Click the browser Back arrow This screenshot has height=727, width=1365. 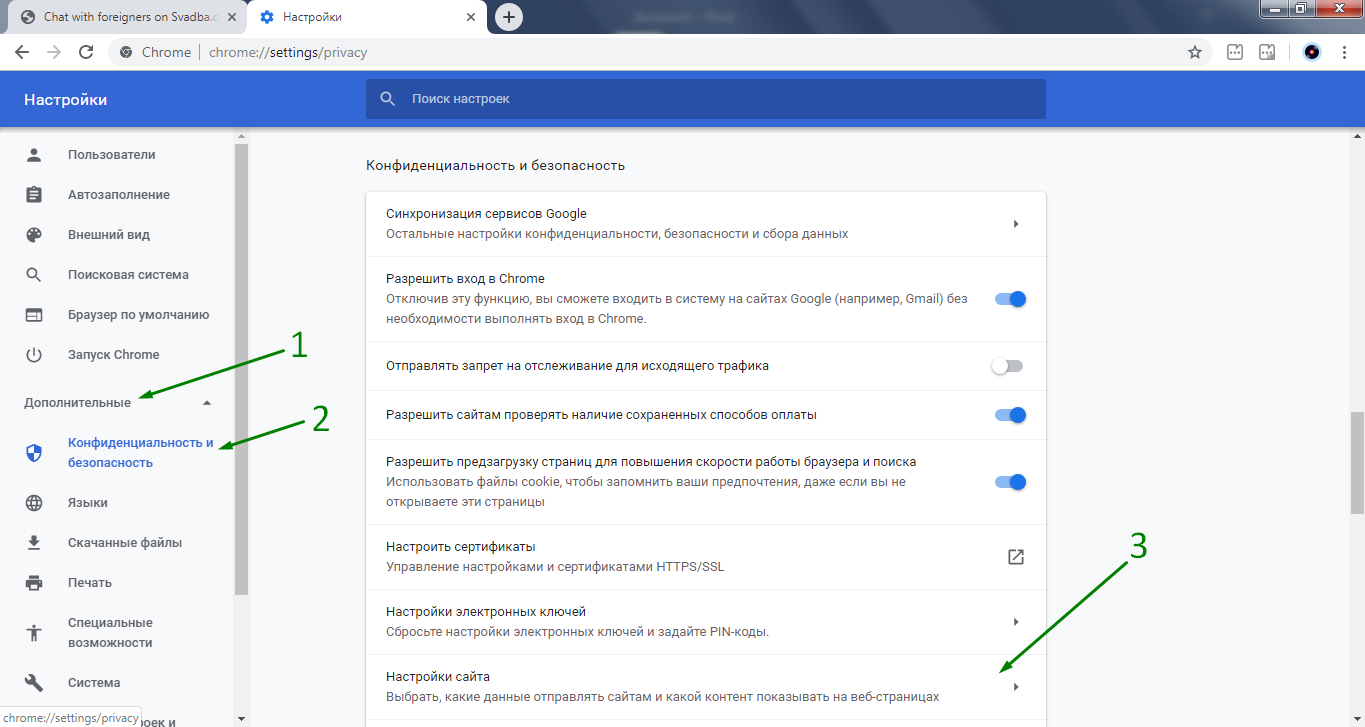pyautogui.click(x=22, y=52)
